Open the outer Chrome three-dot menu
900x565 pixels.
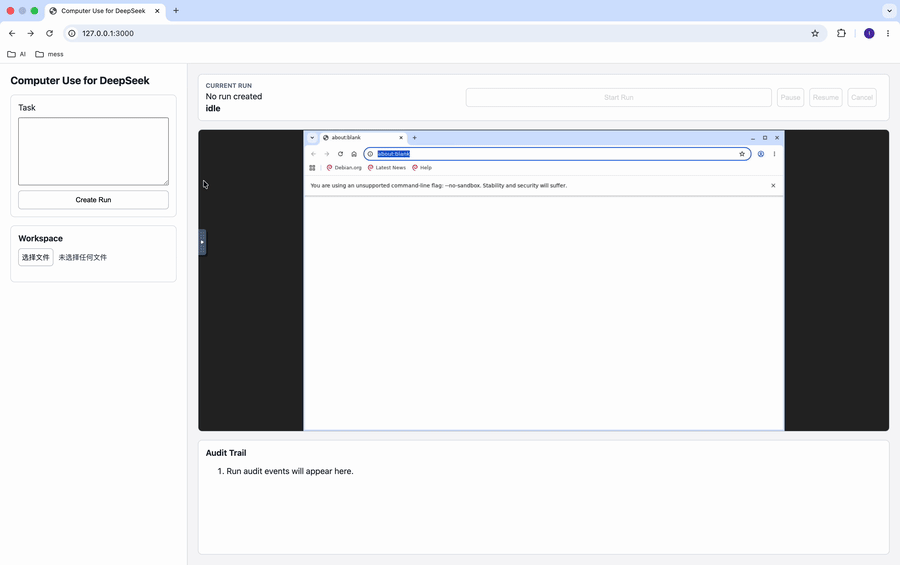coord(888,33)
